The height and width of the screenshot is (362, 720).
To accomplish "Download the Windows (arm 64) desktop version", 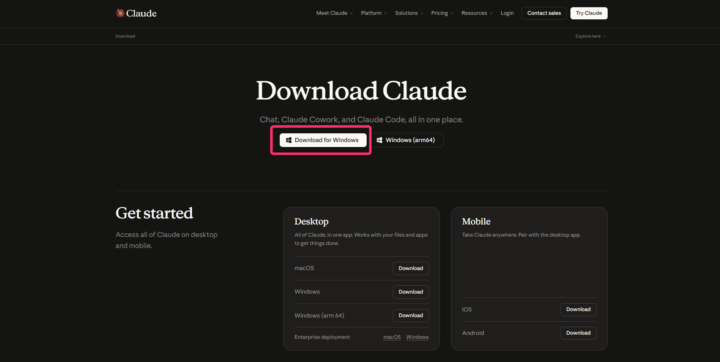I will coord(411,316).
